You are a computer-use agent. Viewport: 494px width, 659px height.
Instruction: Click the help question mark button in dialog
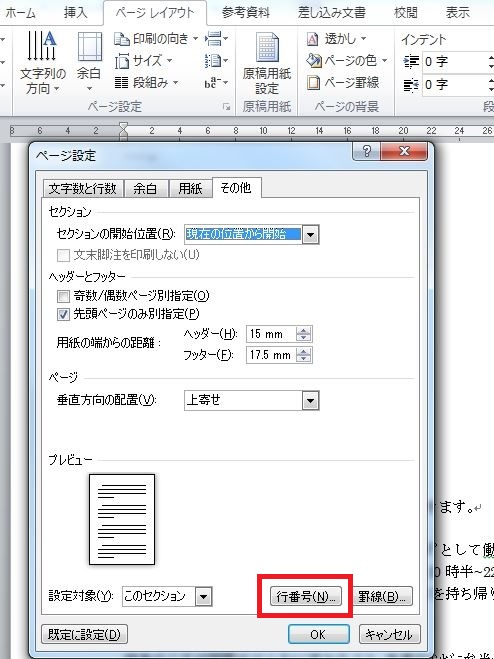point(367,151)
